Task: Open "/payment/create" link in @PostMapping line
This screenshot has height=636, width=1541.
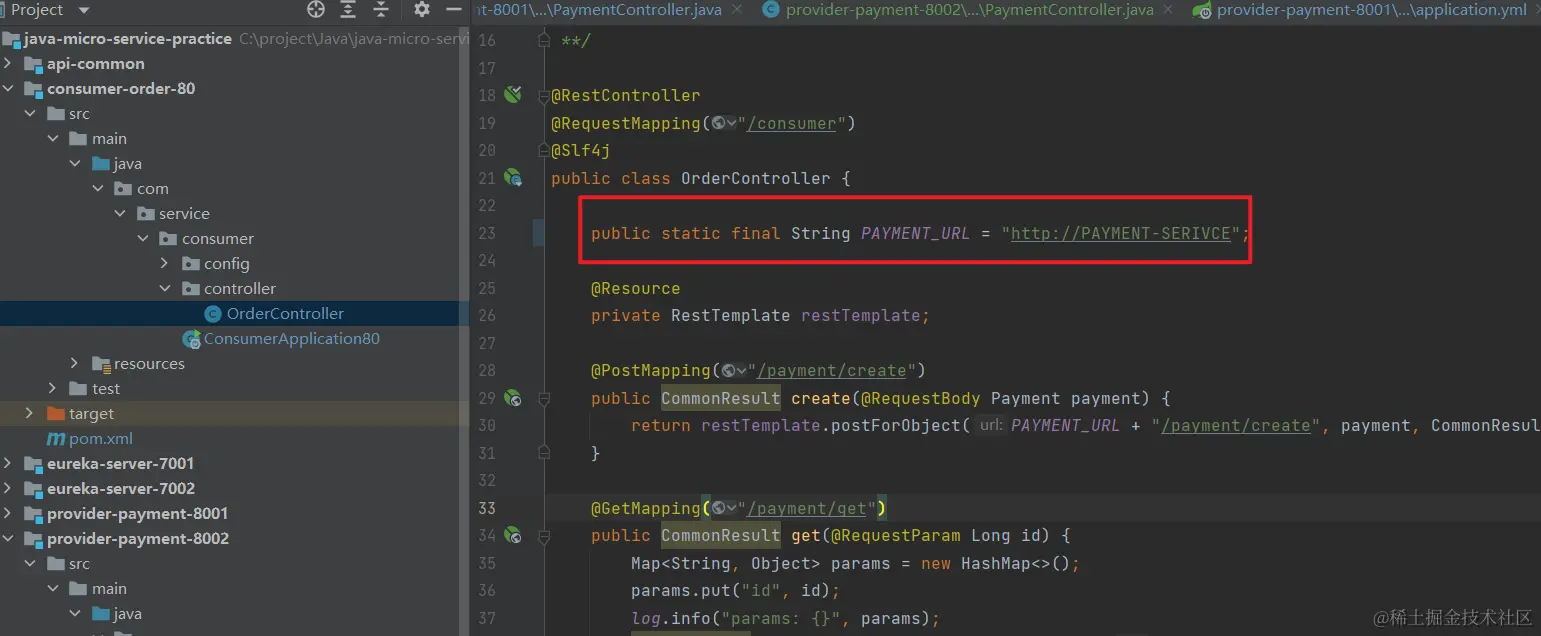Action: (831, 370)
